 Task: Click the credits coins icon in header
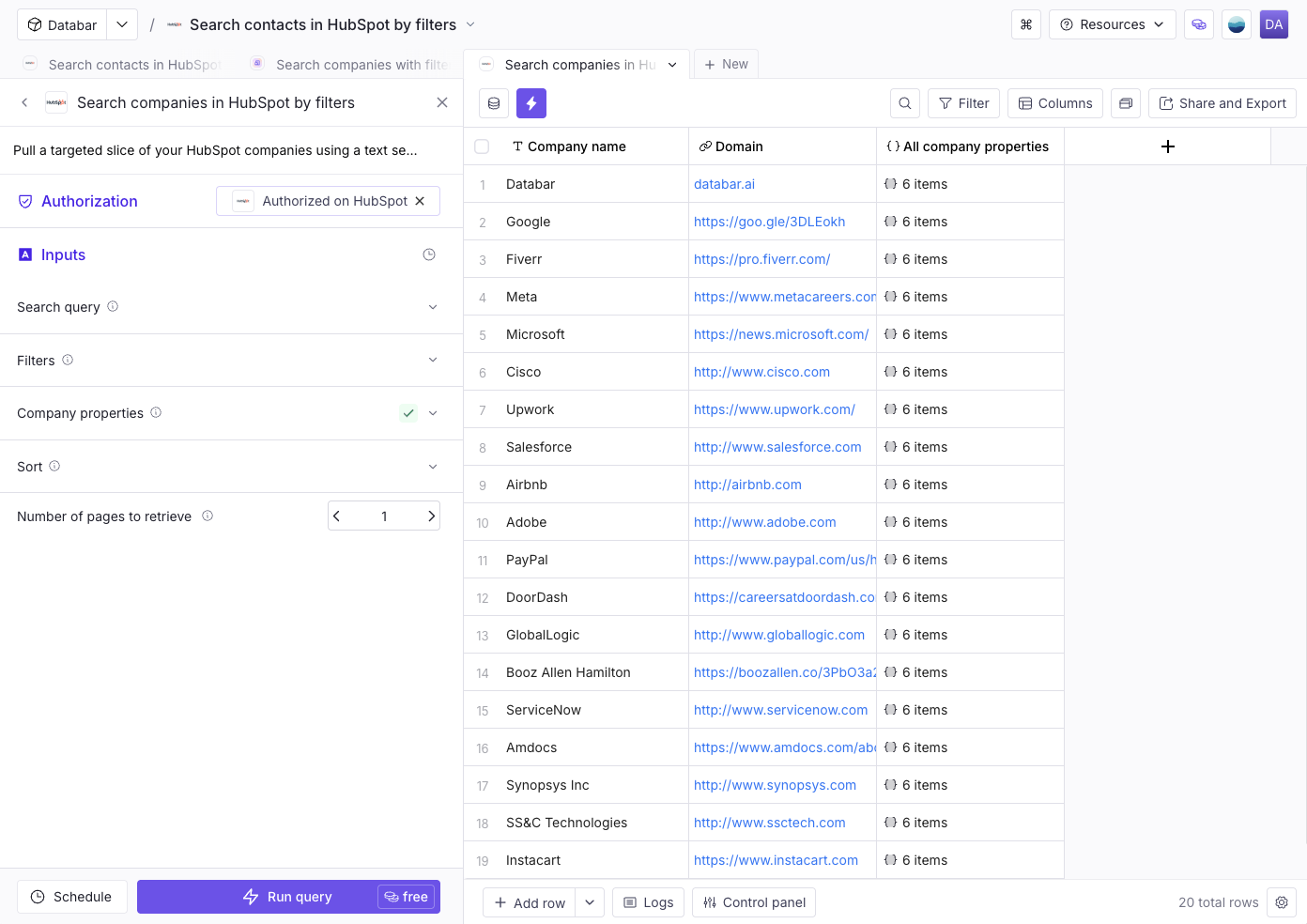click(x=1199, y=24)
